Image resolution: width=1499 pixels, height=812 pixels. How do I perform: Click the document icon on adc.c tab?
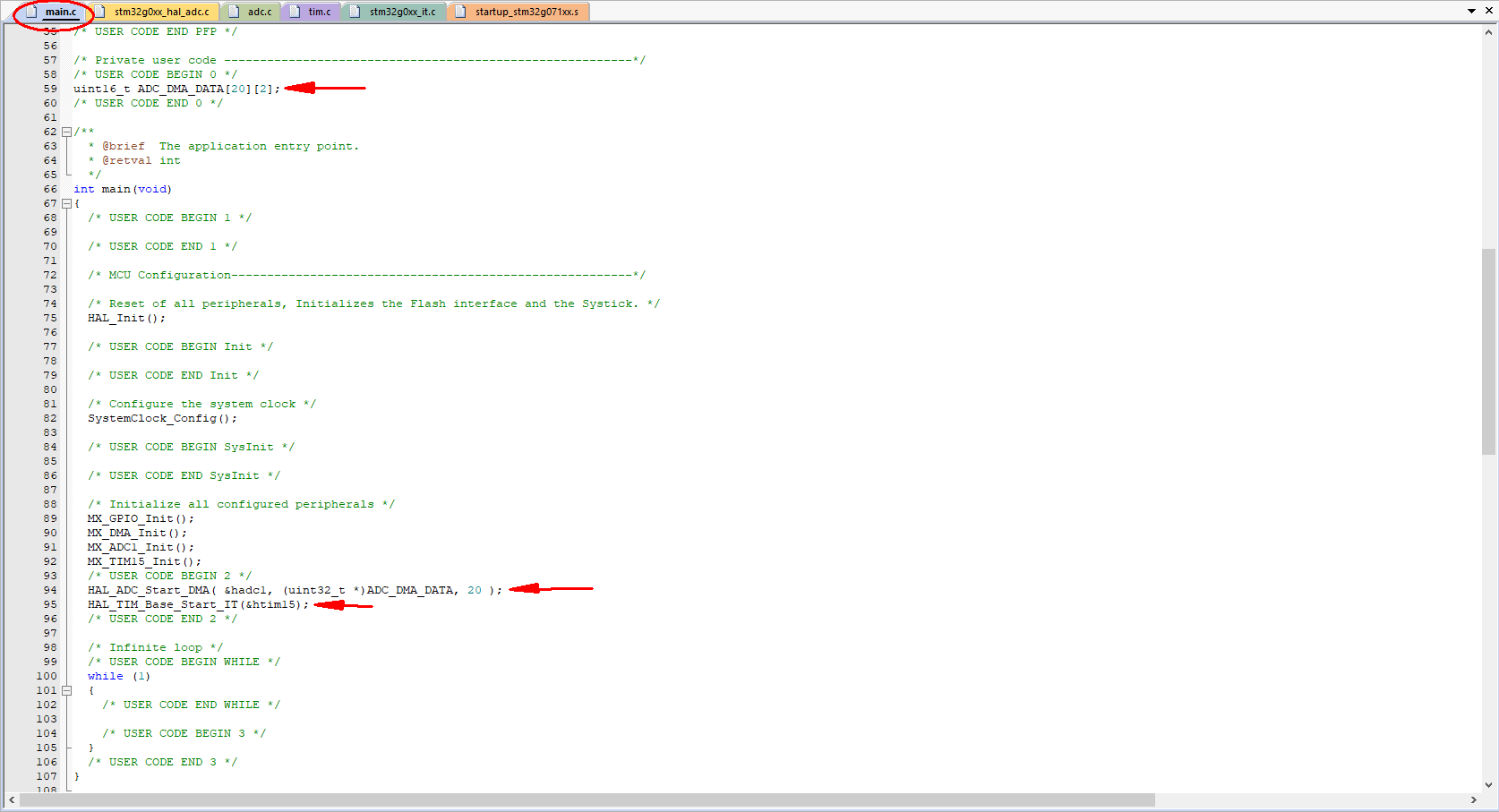click(x=235, y=12)
